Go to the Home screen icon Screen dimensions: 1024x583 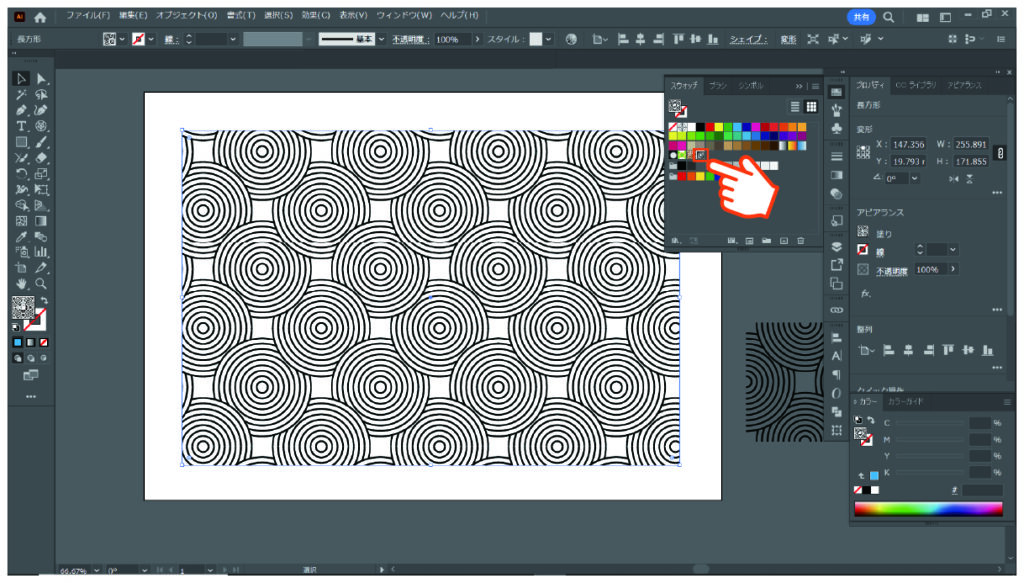(40, 17)
